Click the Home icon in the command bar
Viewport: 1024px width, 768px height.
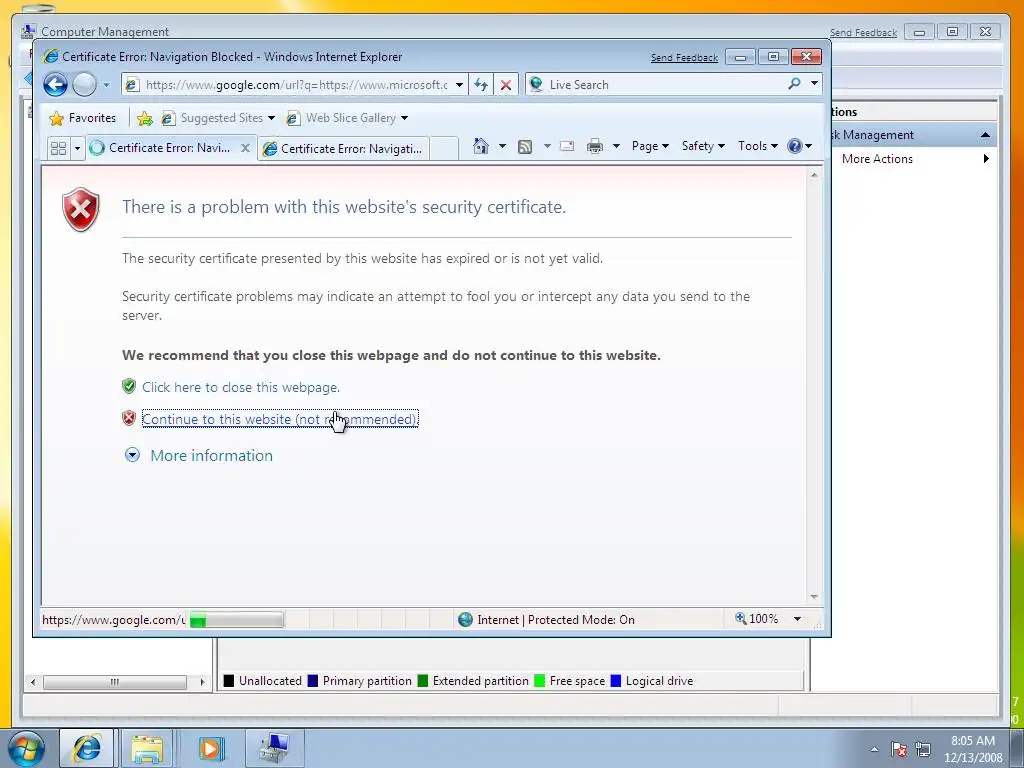click(x=481, y=146)
